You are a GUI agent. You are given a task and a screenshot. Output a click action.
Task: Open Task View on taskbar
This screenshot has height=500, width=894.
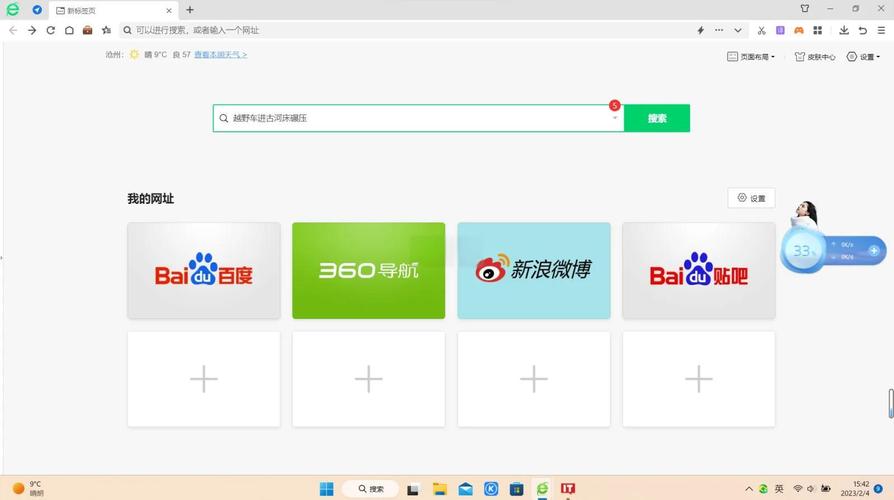tap(413, 489)
